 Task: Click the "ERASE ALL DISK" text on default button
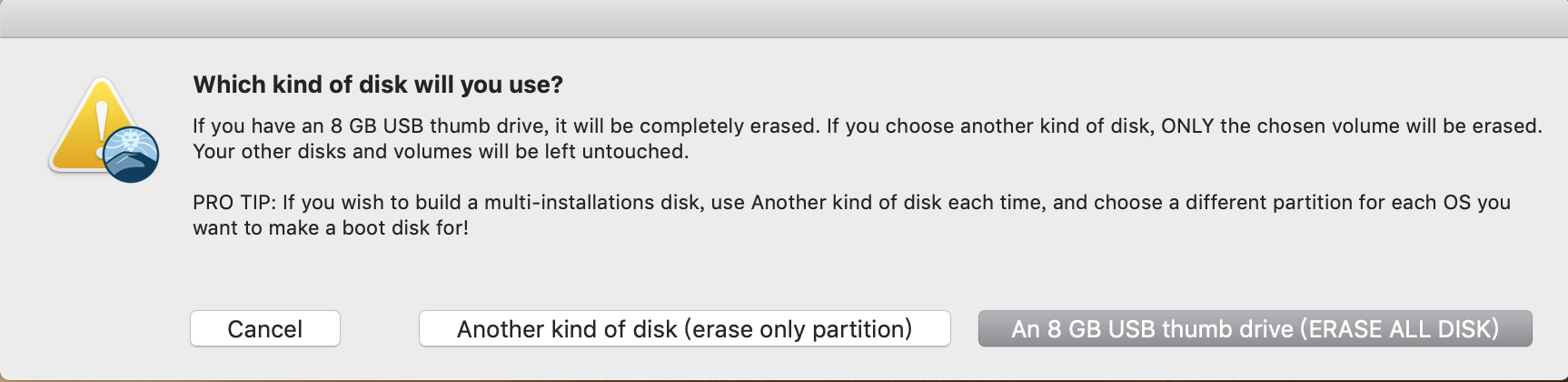[1399, 328]
